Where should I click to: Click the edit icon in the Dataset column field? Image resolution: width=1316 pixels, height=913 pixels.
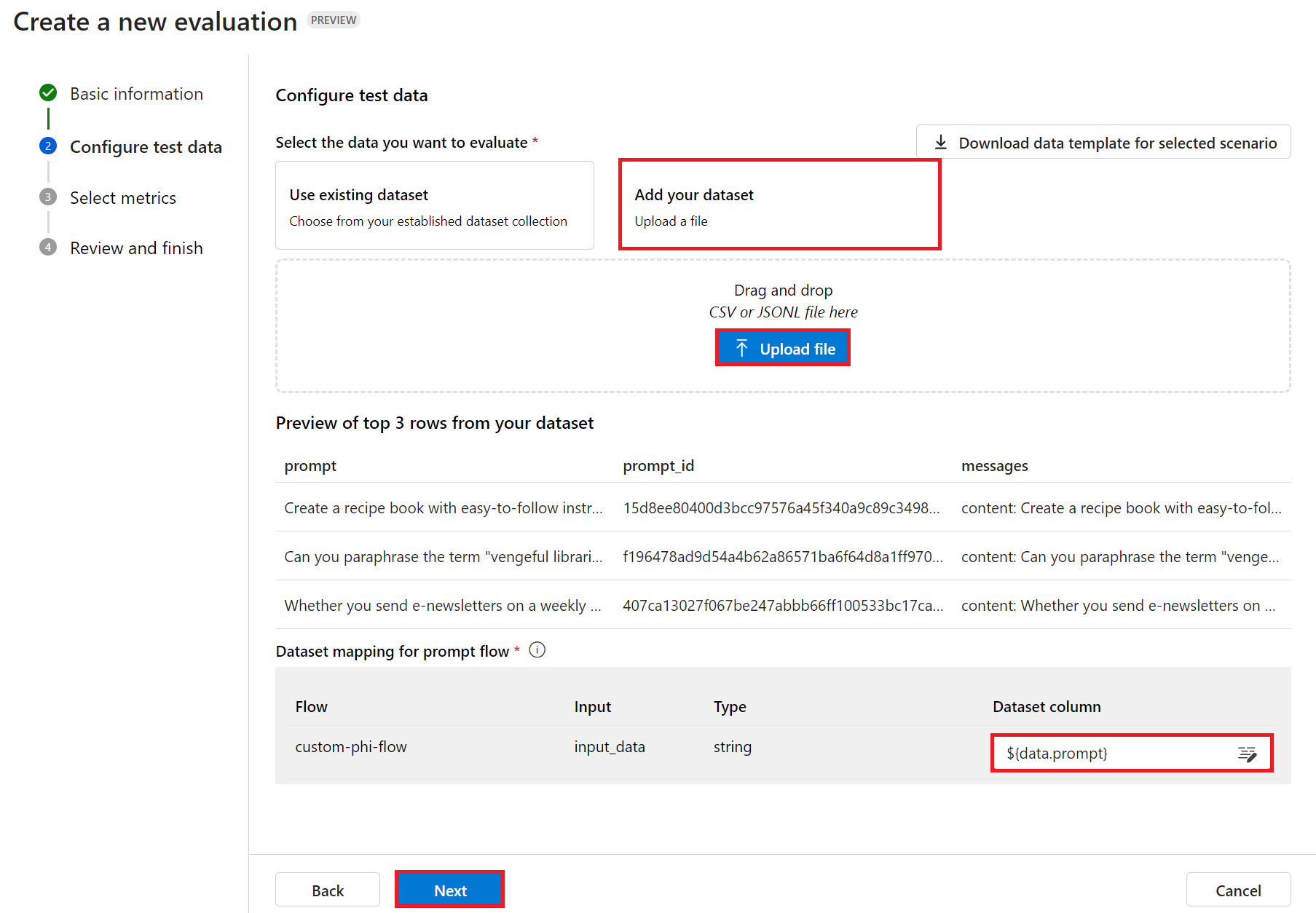1247,754
